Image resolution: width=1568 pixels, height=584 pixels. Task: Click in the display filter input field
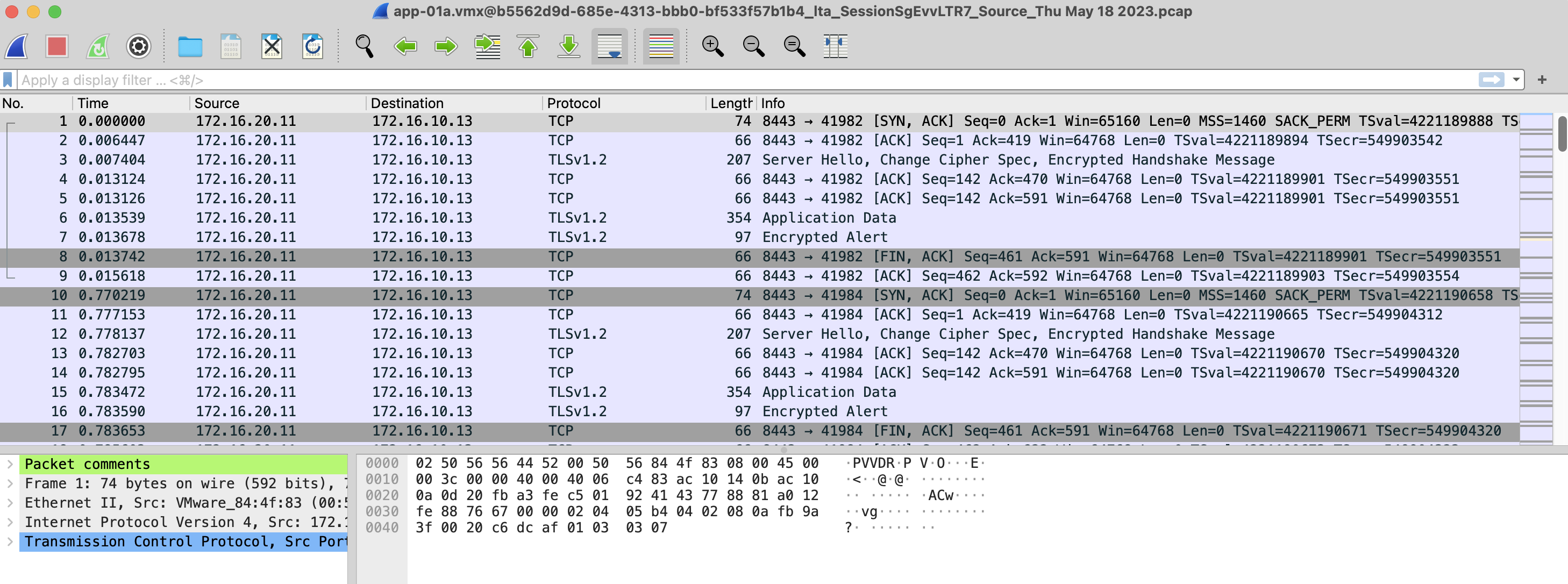click(x=730, y=80)
